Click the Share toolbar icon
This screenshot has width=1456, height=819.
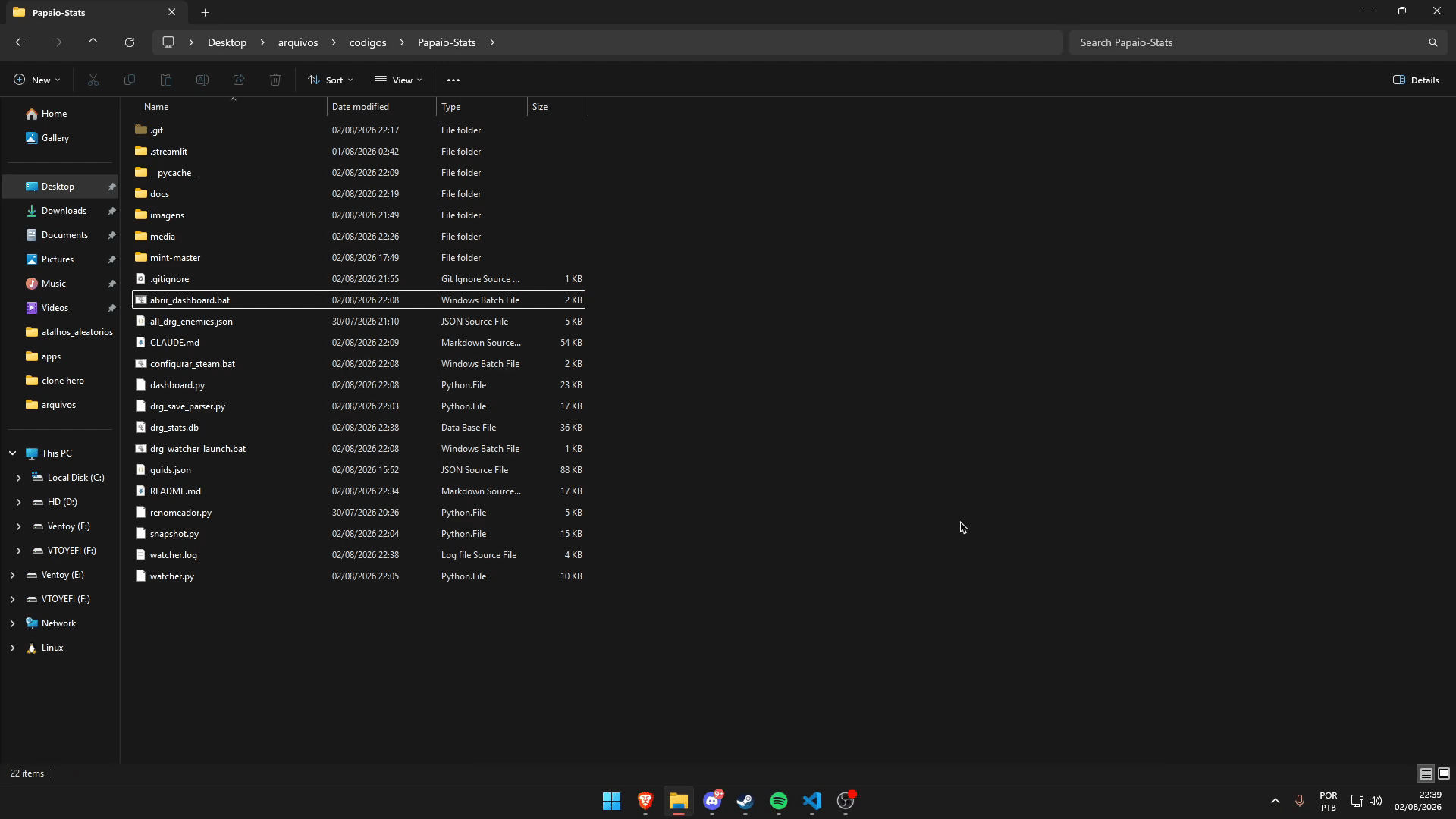coord(239,80)
